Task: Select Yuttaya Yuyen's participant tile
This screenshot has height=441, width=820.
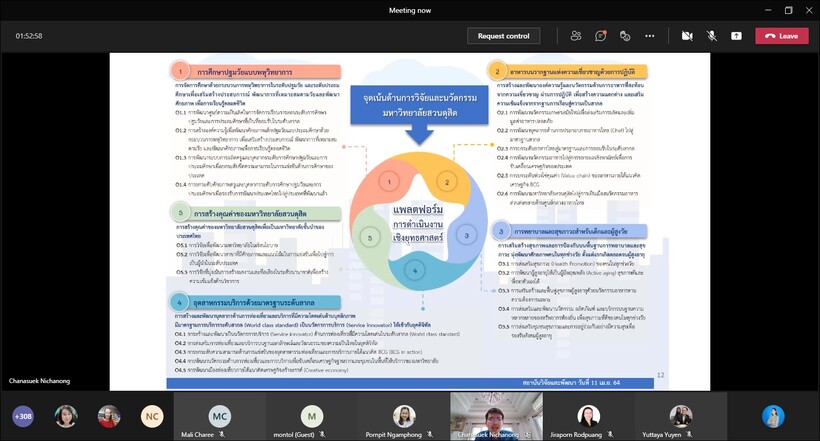Action: [x=680, y=416]
